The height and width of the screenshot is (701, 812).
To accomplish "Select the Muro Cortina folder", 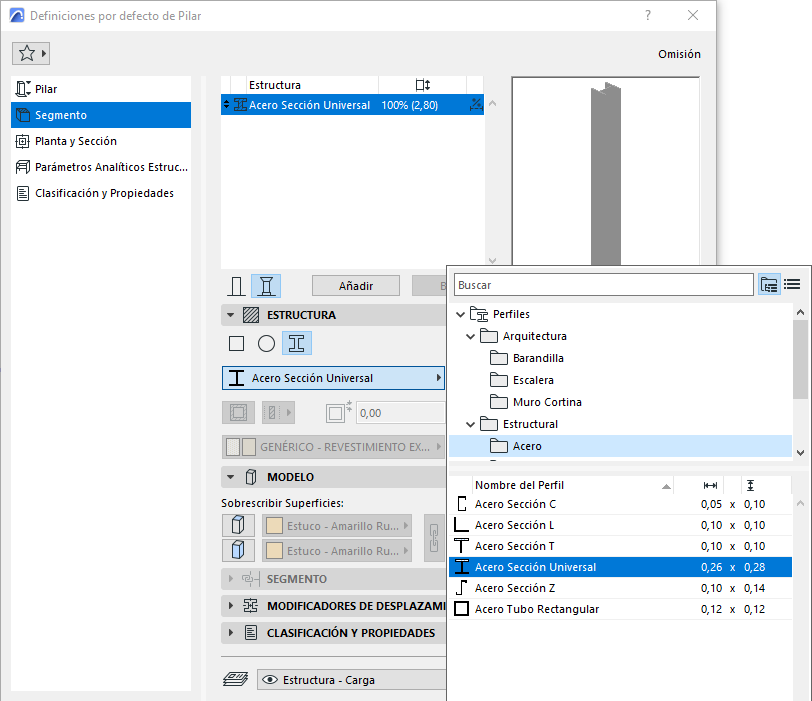I will 547,402.
